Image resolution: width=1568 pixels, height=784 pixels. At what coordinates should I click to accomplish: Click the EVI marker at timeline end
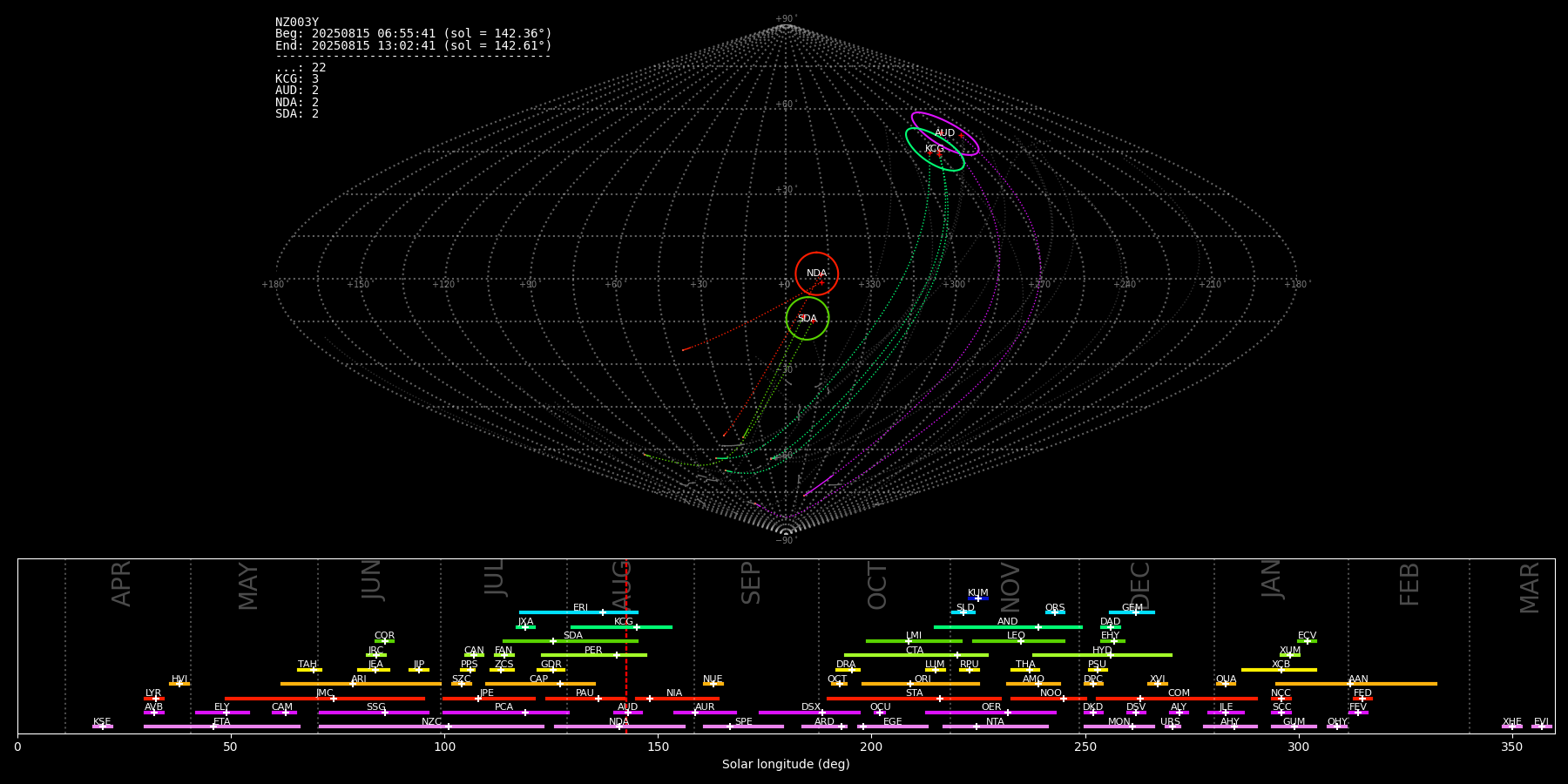[1542, 727]
